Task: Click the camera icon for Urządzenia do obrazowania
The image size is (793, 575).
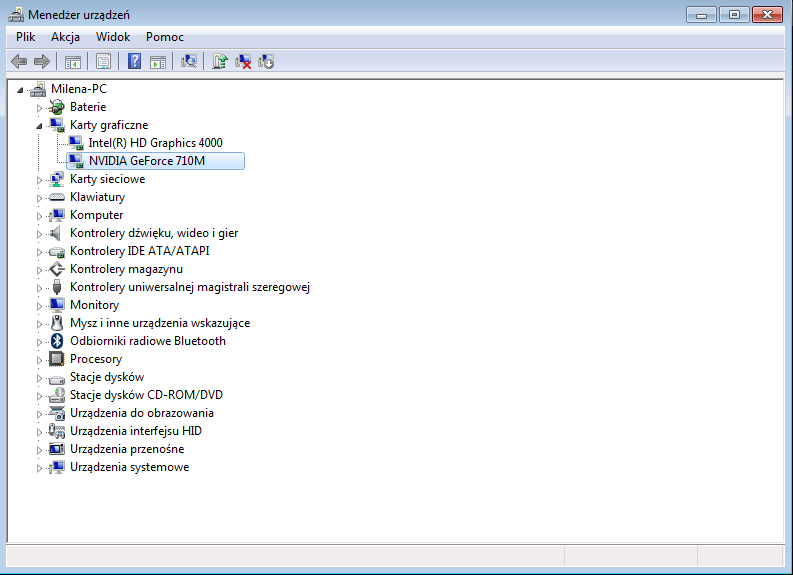Action: 57,413
